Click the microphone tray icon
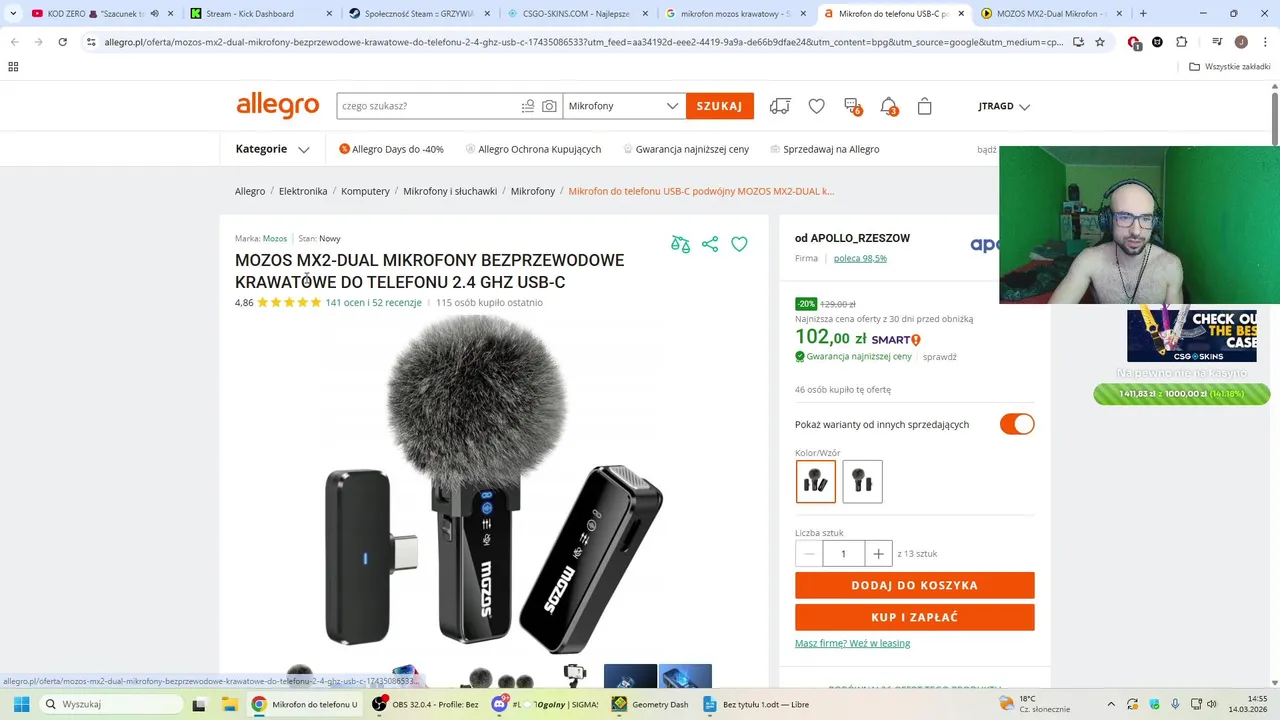The height and width of the screenshot is (720, 1280). 1175,704
